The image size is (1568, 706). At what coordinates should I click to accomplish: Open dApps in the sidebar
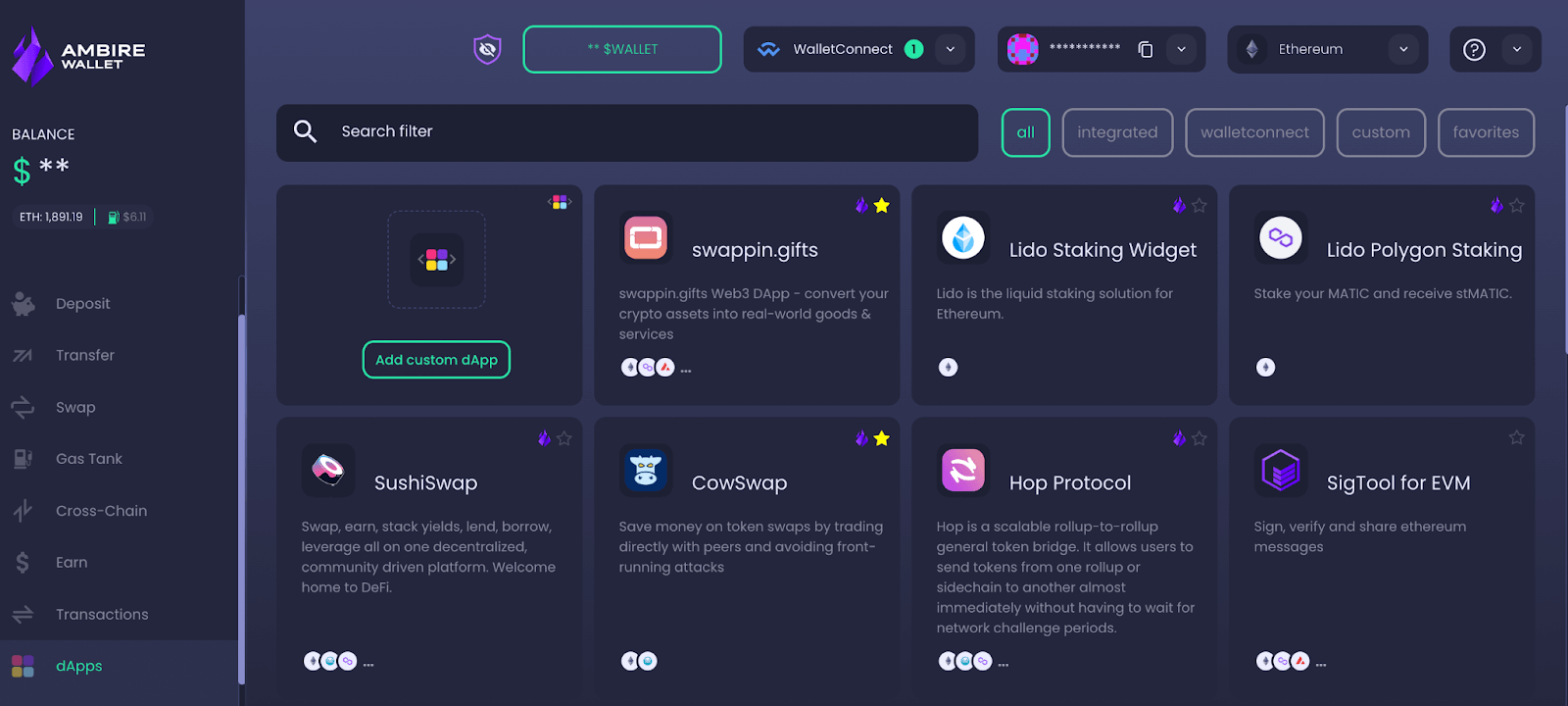coord(119,666)
